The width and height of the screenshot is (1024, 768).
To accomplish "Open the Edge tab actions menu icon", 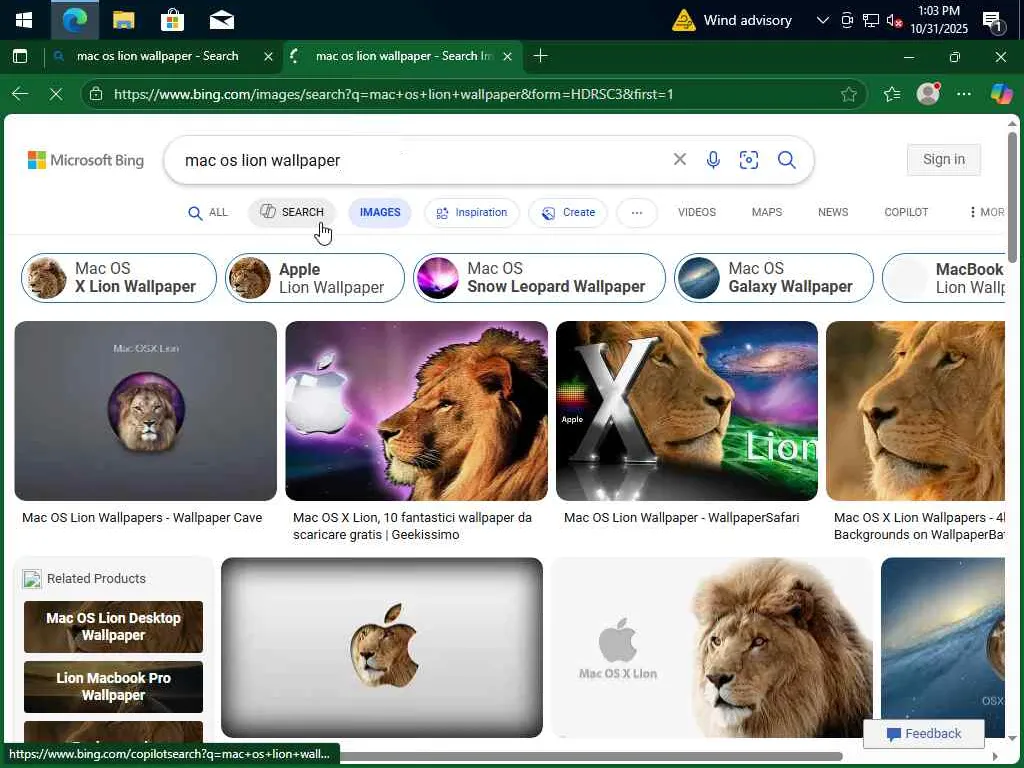I will [x=20, y=57].
